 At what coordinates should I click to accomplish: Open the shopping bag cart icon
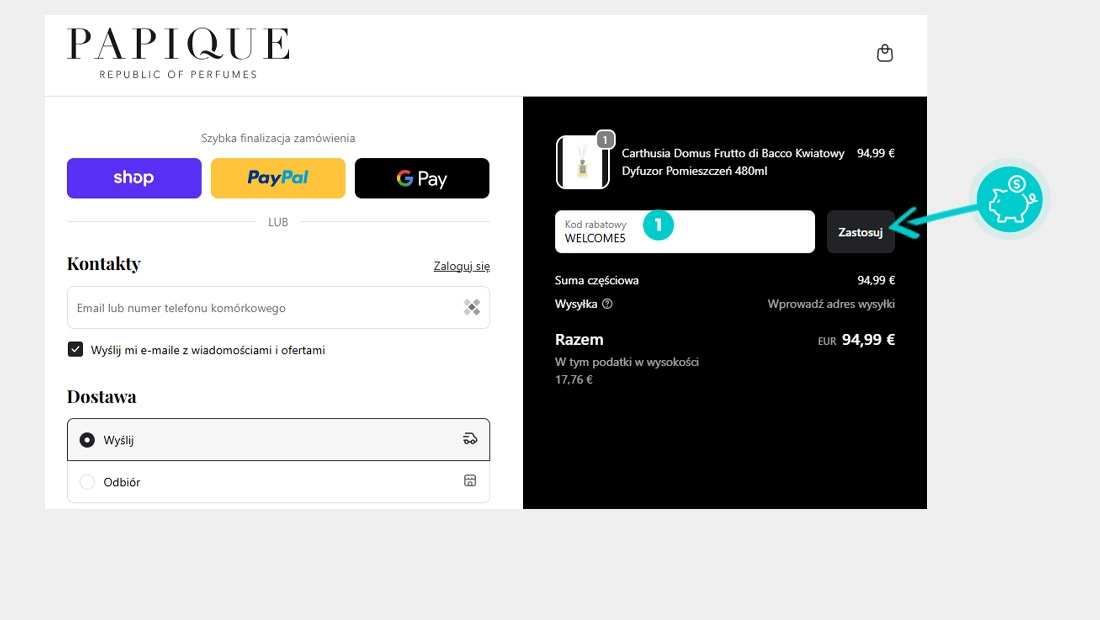[884, 54]
